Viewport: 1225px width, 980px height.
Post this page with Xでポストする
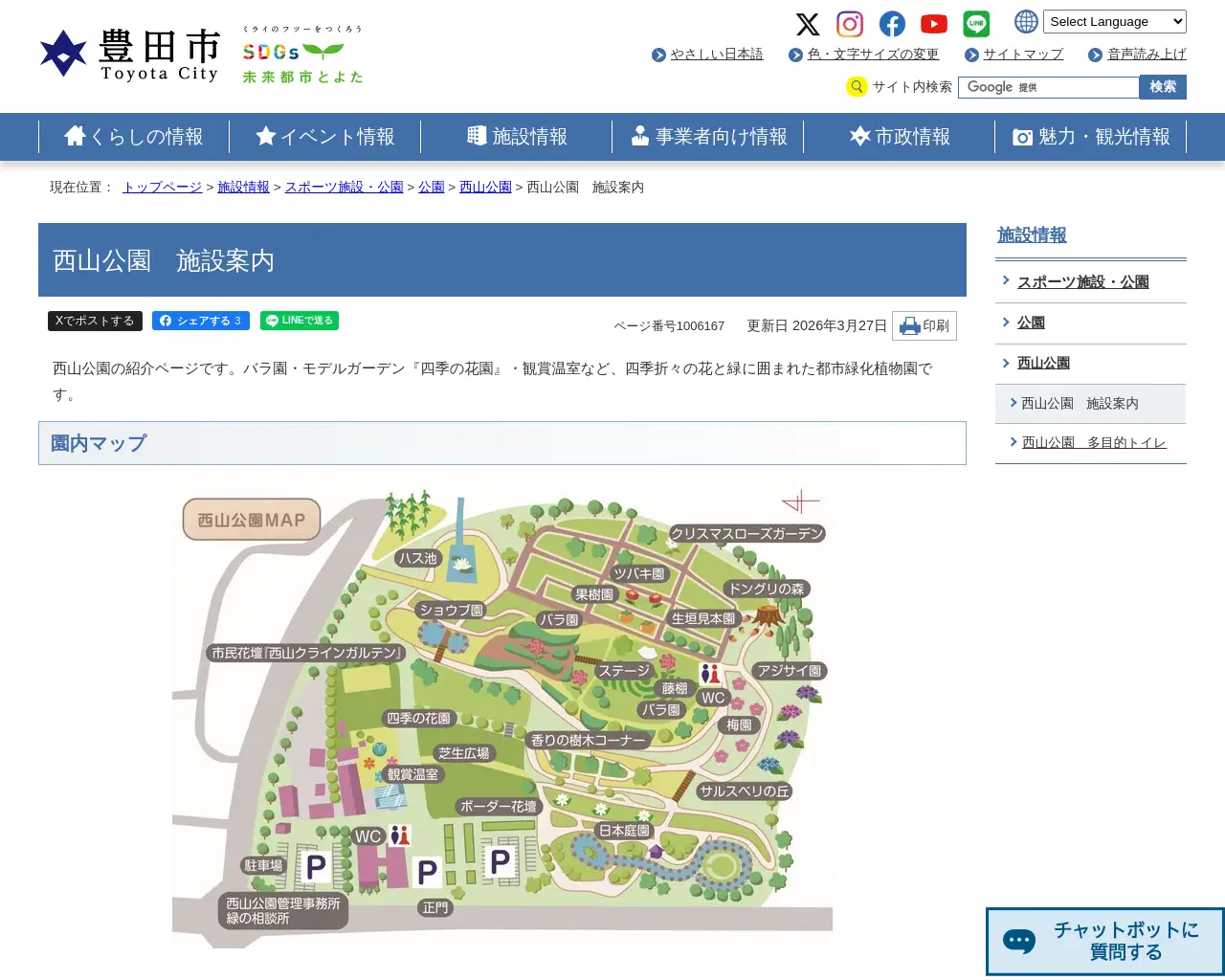click(x=95, y=320)
